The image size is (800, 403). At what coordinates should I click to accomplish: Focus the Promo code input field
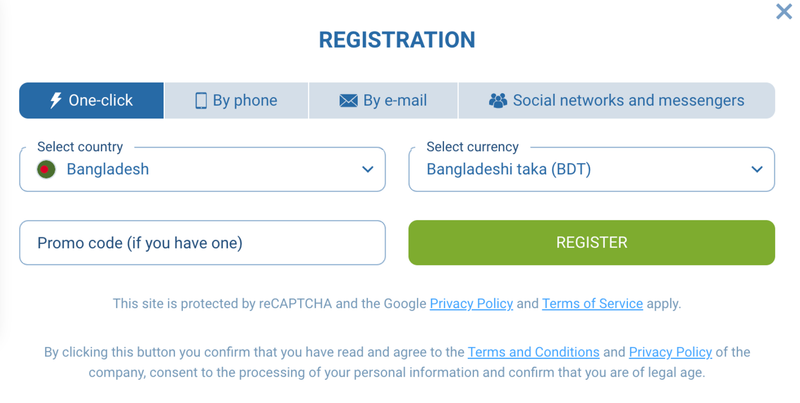click(x=202, y=243)
